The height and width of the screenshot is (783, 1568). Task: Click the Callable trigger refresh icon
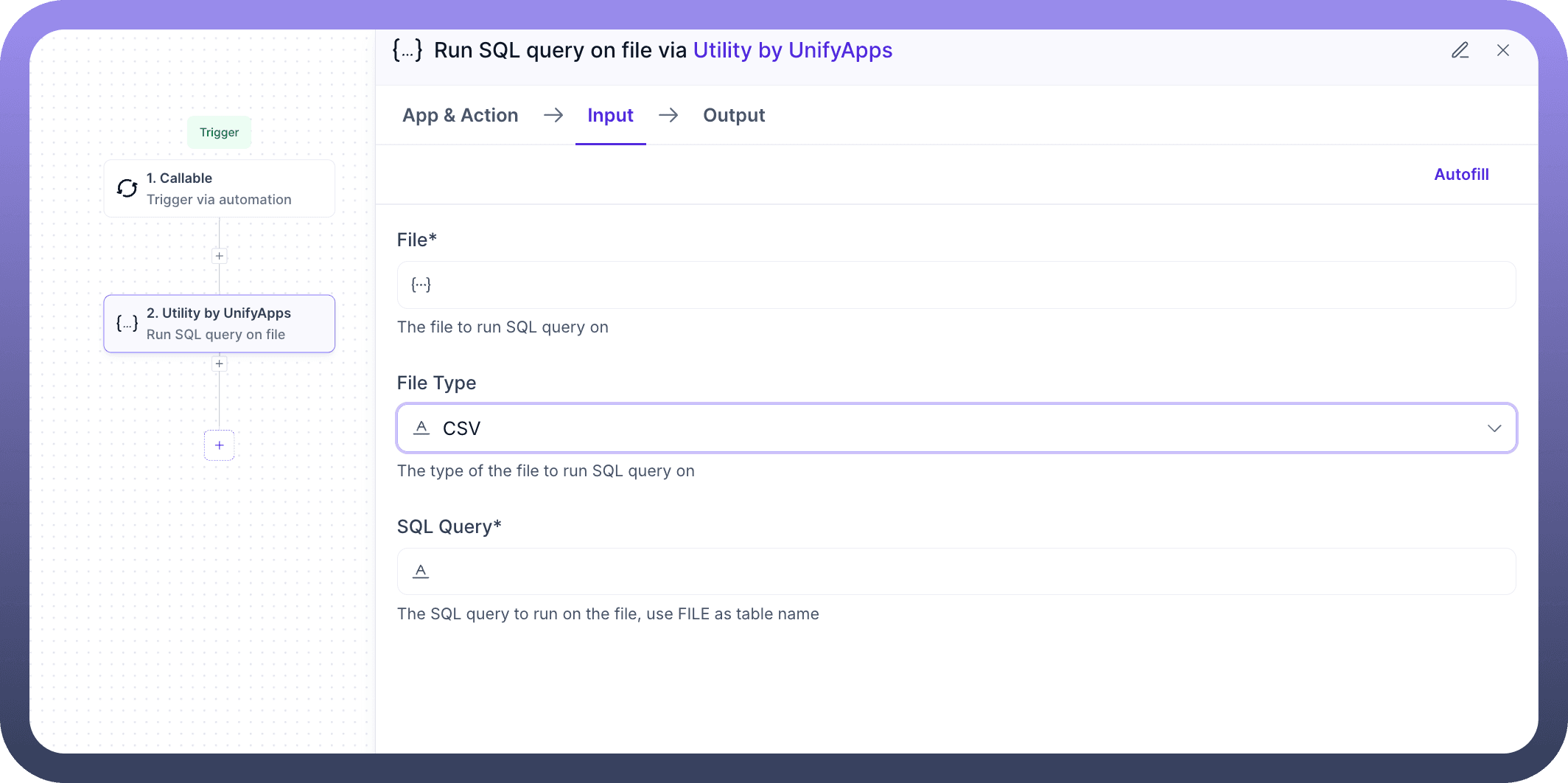(x=127, y=189)
